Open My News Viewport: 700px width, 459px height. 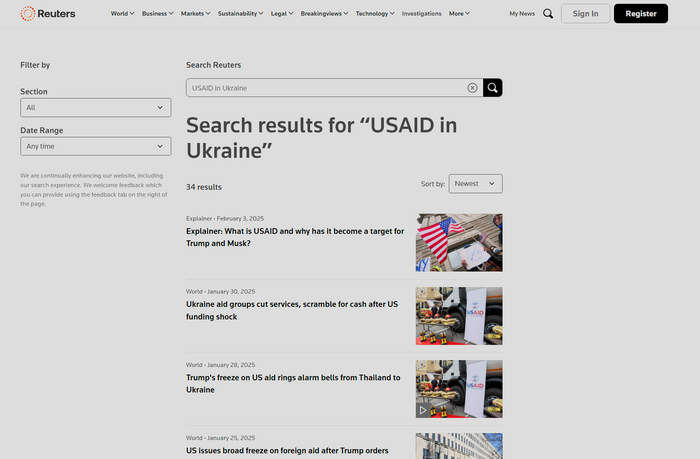tap(522, 14)
